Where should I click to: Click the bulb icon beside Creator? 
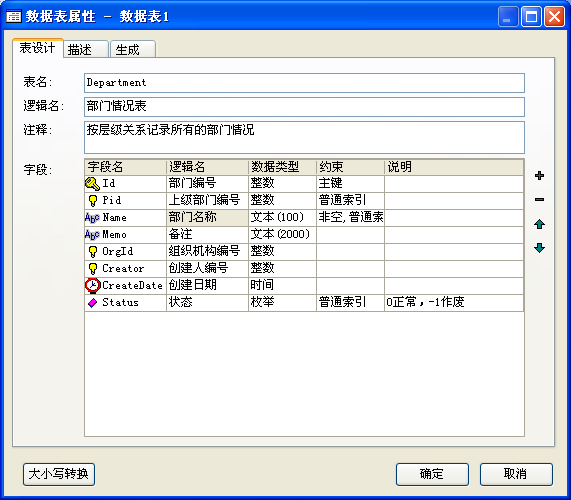click(x=93, y=269)
